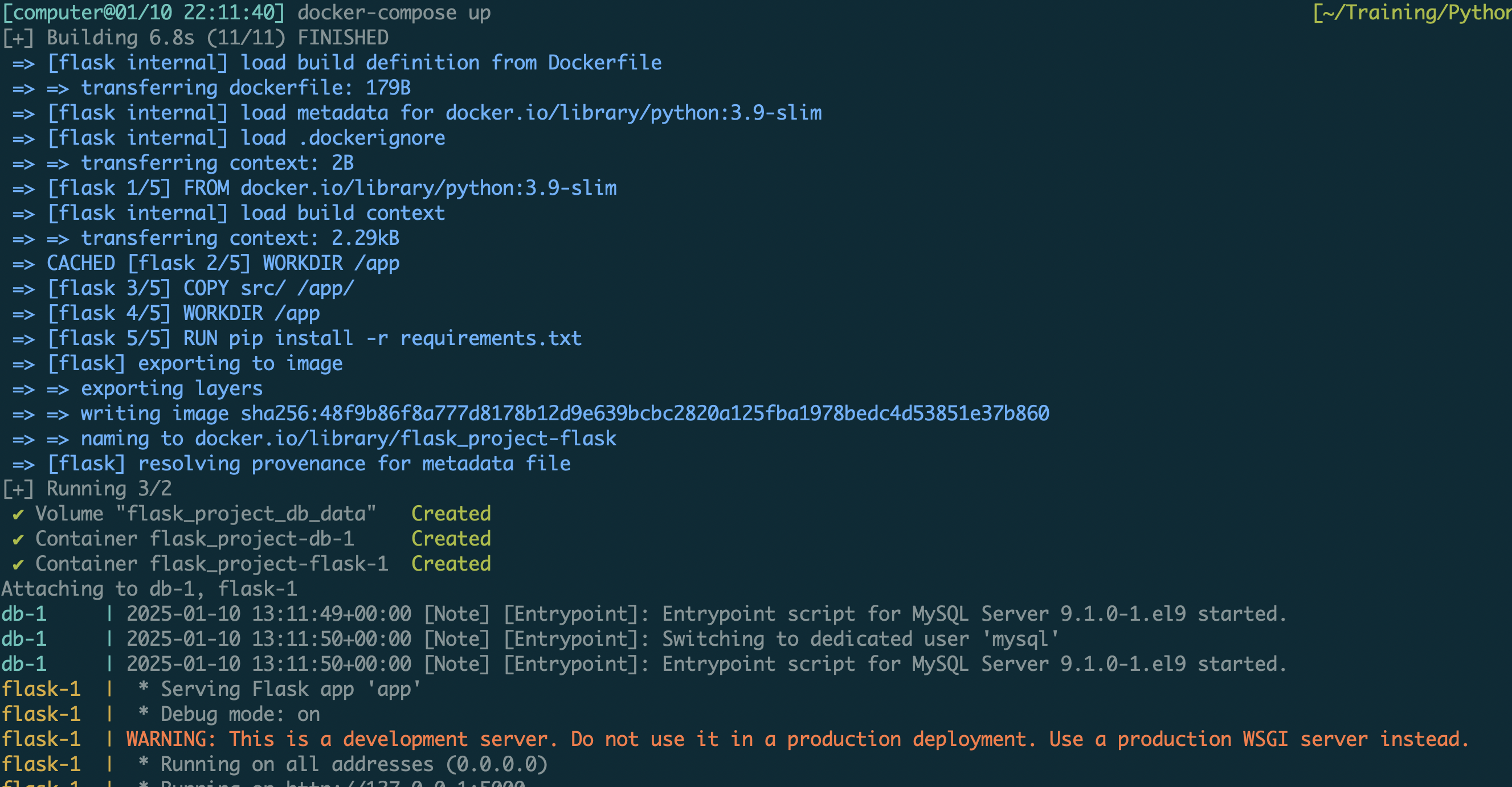1512x787 pixels.
Task: Click the '[~/Training/Python' path at right of prompt
Action: pyautogui.click(x=1412, y=13)
